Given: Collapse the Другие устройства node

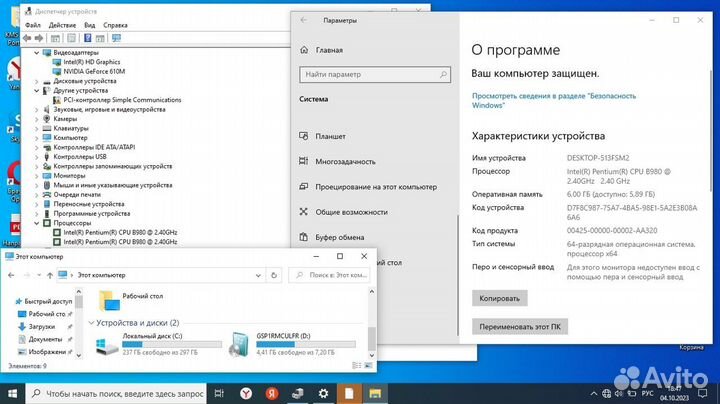Looking at the screenshot, I should [x=37, y=91].
